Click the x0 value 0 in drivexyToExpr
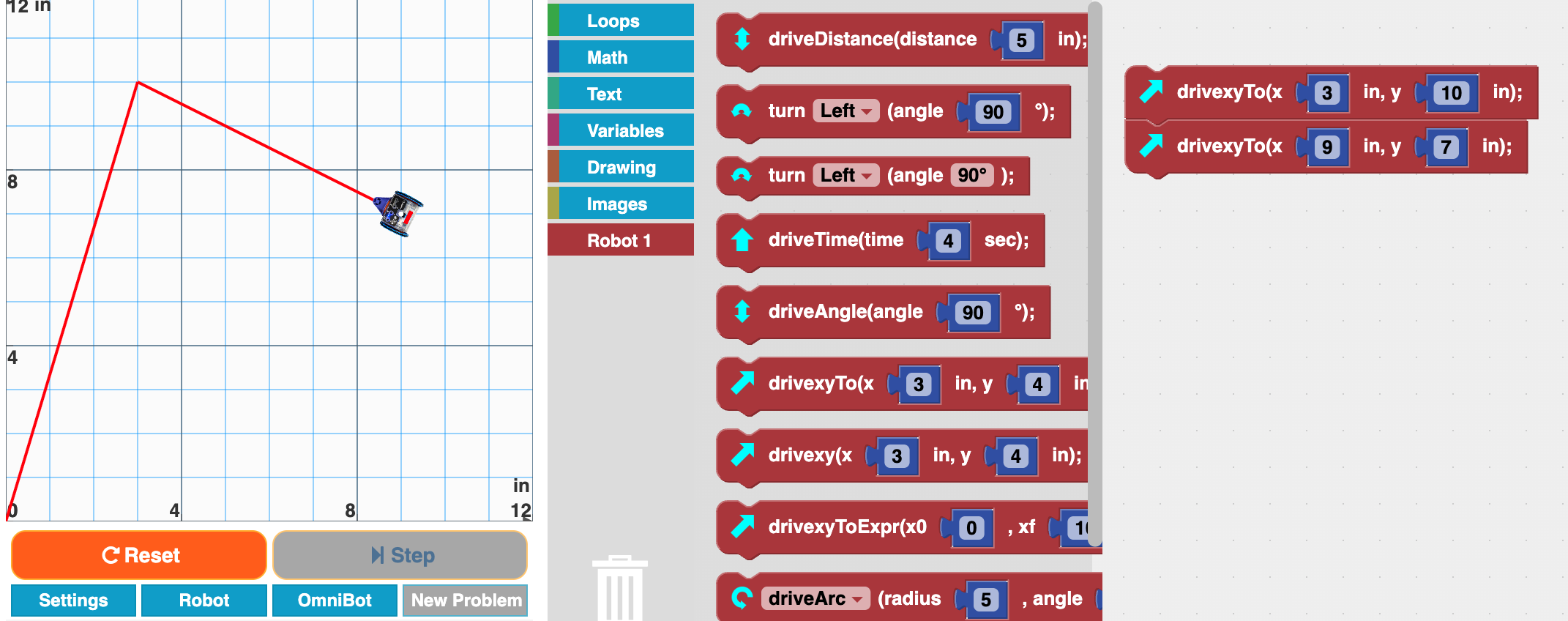Viewport: 1568px width, 621px height. (971, 528)
